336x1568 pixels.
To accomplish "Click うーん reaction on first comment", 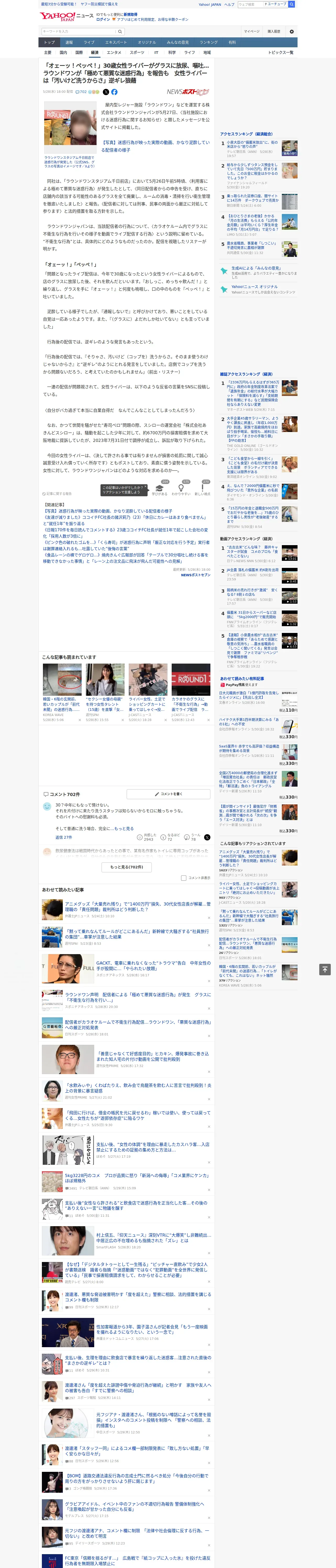I will click(187, 837).
